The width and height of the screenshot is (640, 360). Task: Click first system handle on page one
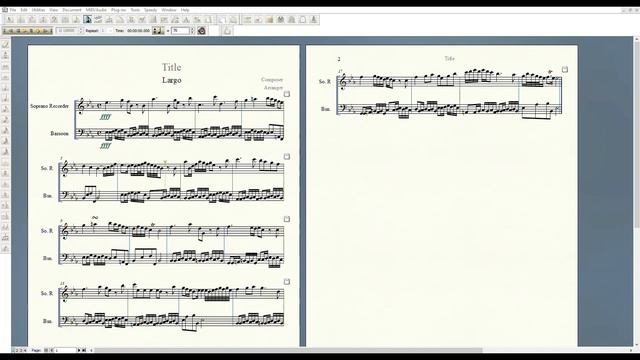pyautogui.click(x=287, y=94)
